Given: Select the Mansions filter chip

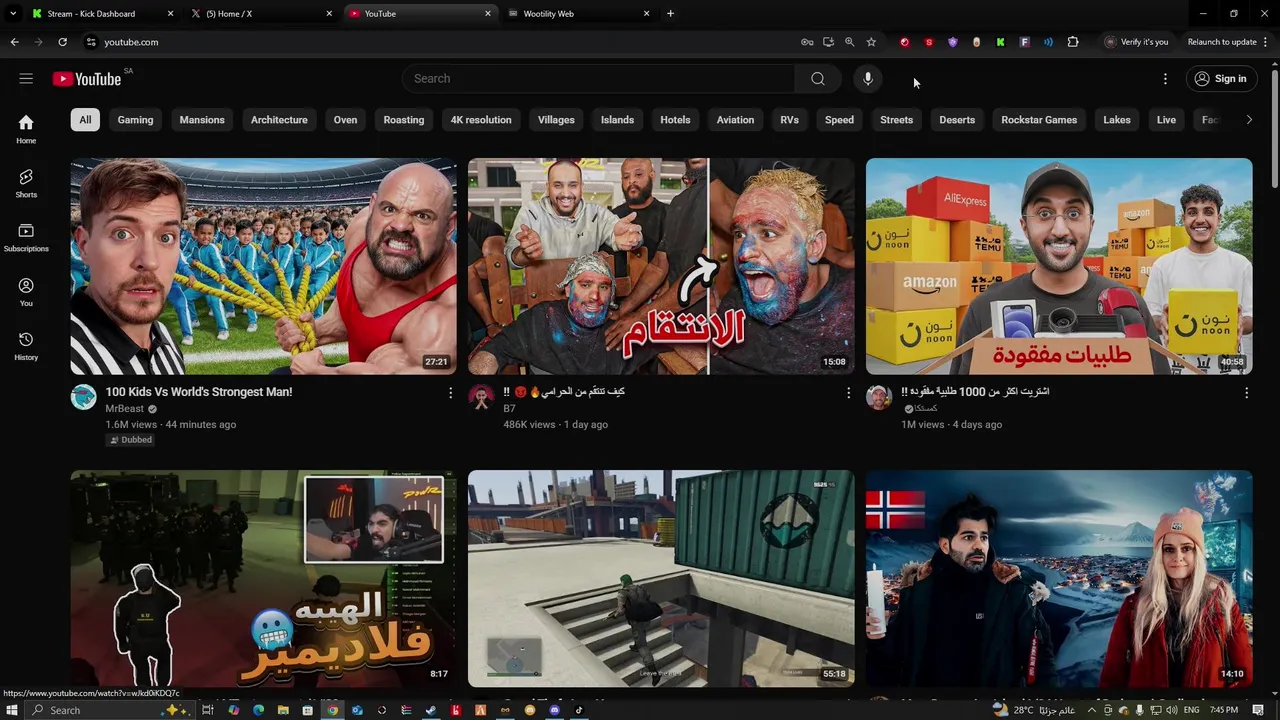Looking at the screenshot, I should pyautogui.click(x=202, y=120).
